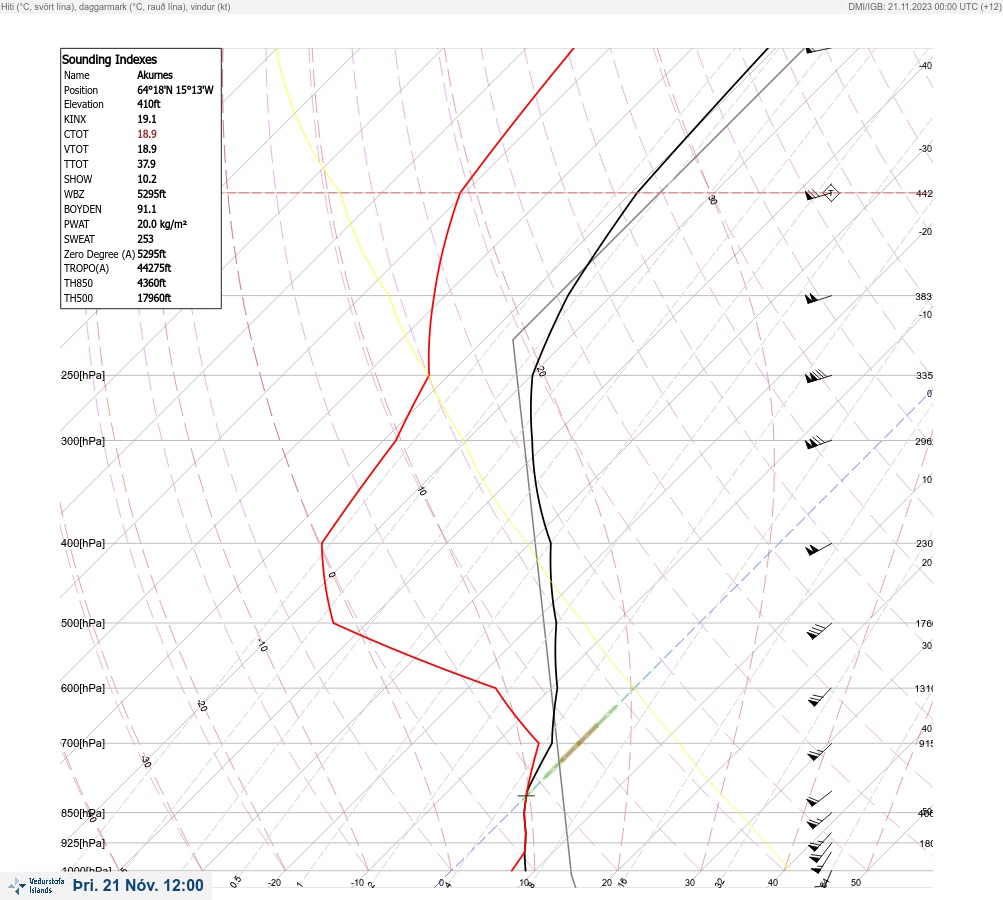Click the 'Zero Degree (A)' label
Viewport: 1003px width, 900px height.
coord(99,254)
